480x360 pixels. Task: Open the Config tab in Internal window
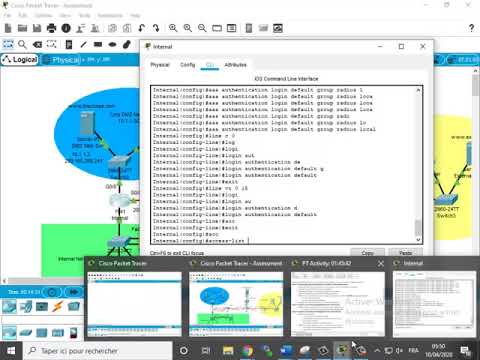[187, 65]
